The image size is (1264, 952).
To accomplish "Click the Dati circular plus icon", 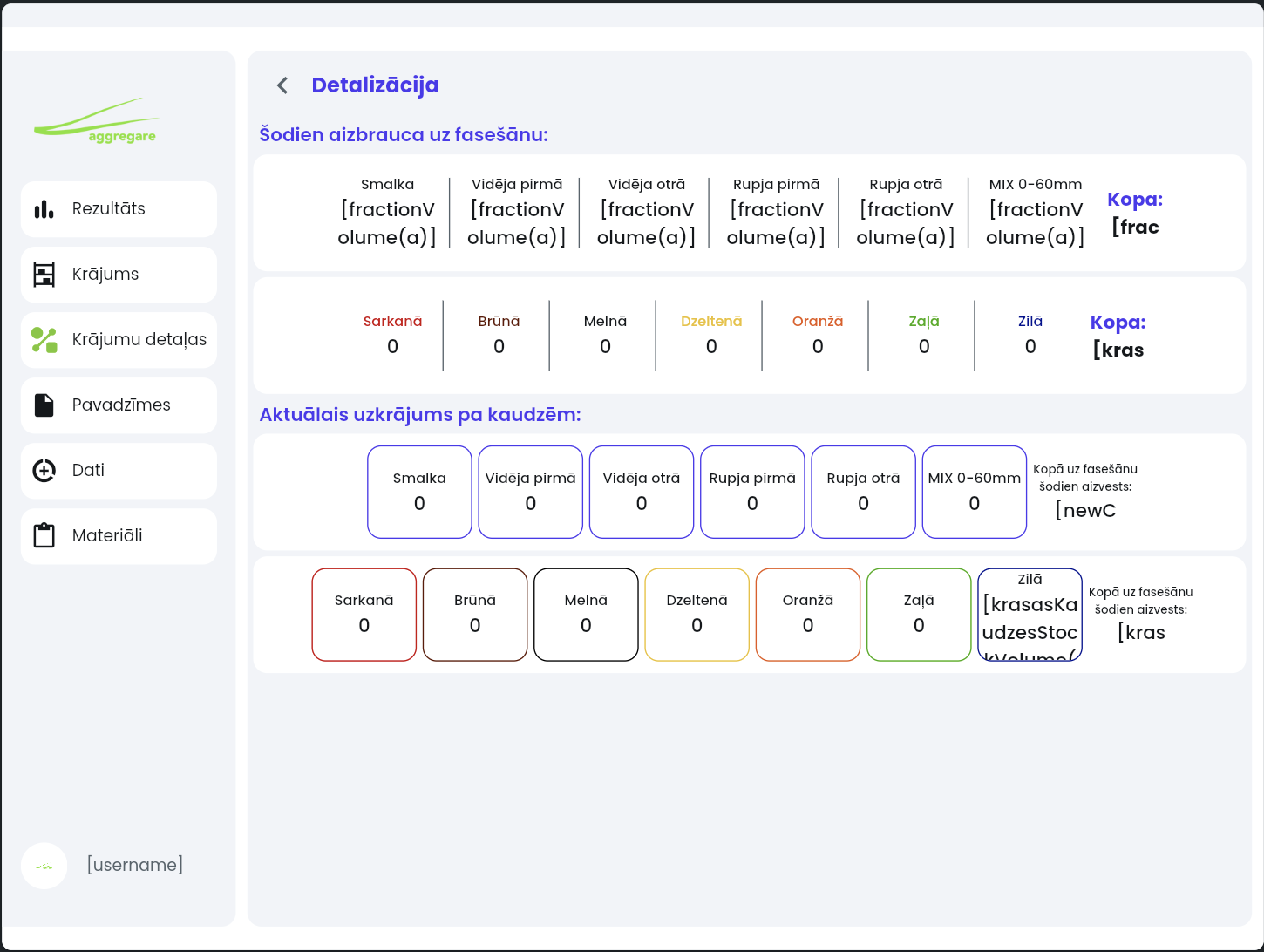I will [44, 471].
